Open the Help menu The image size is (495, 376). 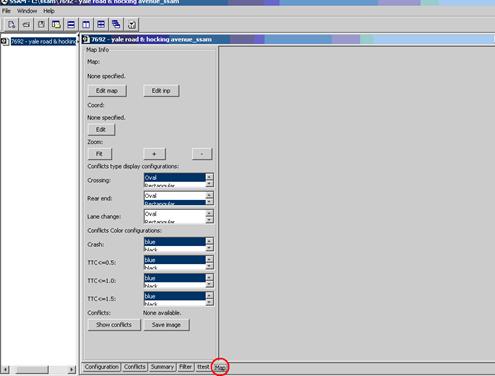click(49, 11)
